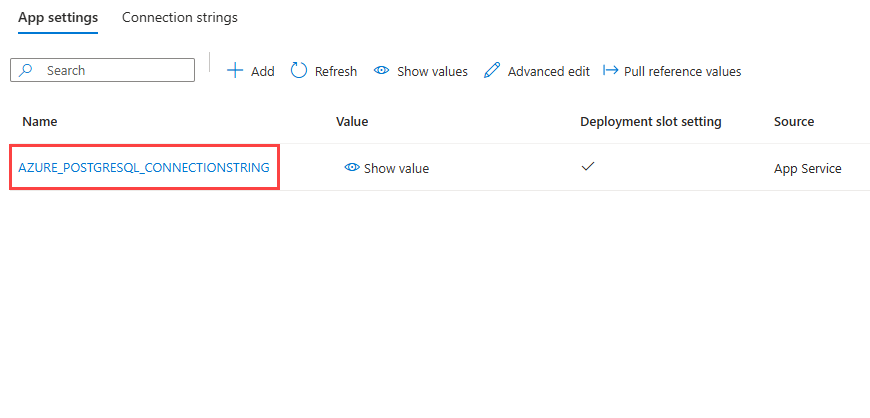This screenshot has width=870, height=418.
Task: Toggle the eye icon in the Value column
Action: coord(351,168)
